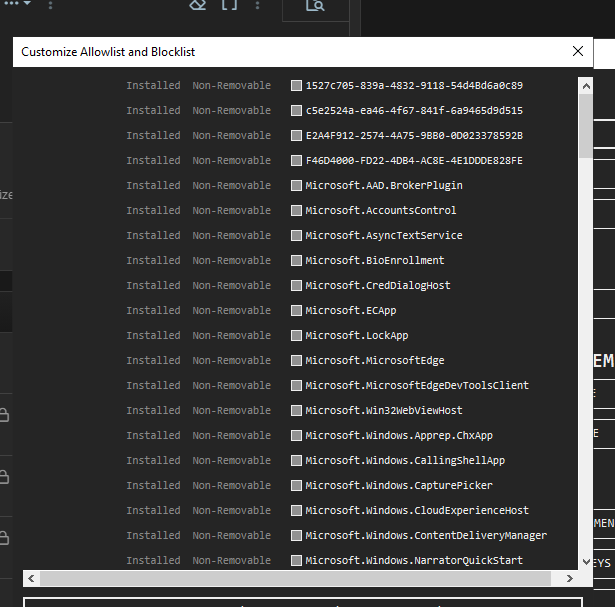Check the Microsoft.MicrosoftEdge checkbox
The width and height of the screenshot is (615, 607).
point(296,360)
